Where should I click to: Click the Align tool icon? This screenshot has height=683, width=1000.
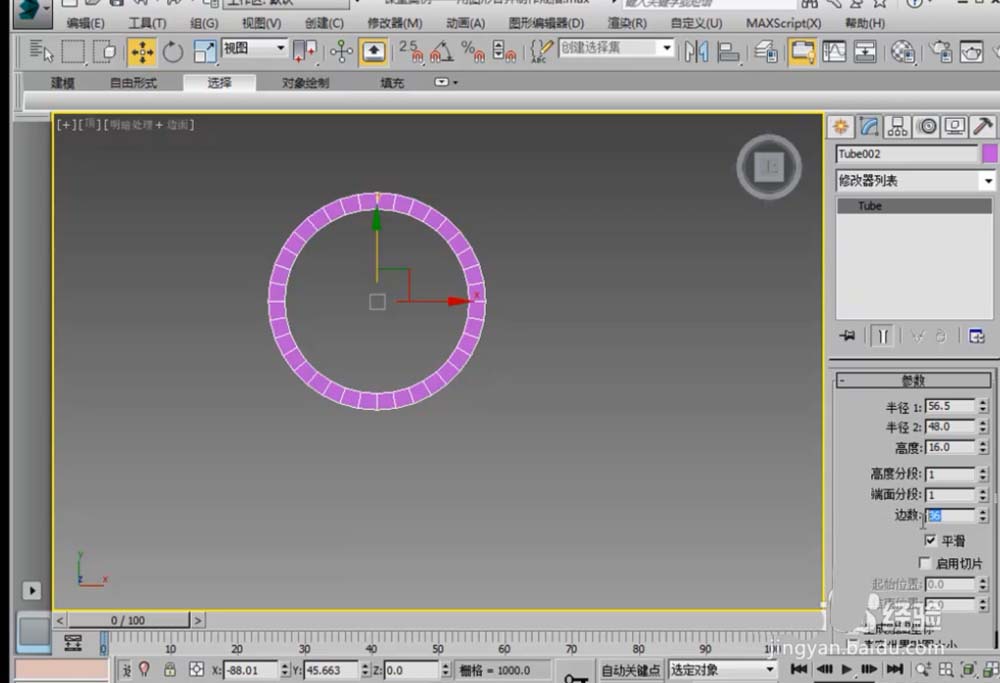click(x=728, y=52)
